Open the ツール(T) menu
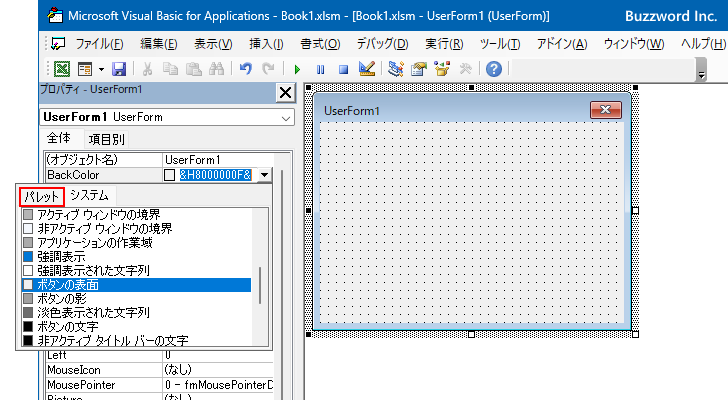Image resolution: width=728 pixels, height=400 pixels. point(500,44)
